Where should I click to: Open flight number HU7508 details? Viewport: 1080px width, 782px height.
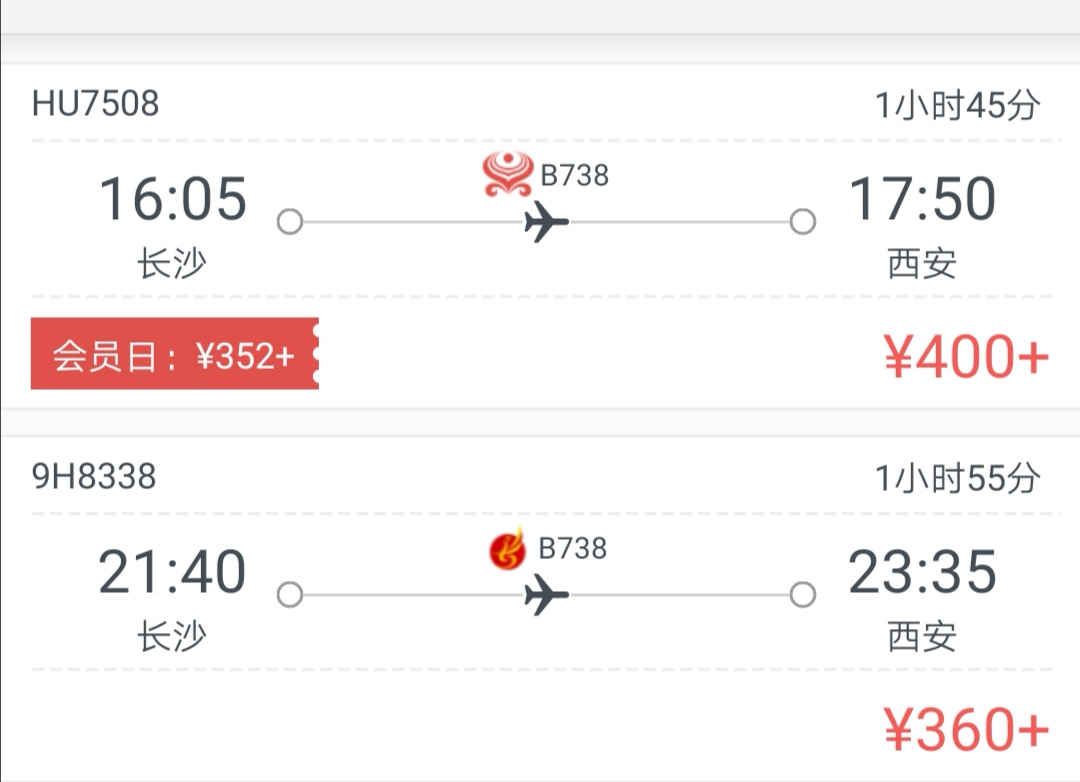point(95,103)
